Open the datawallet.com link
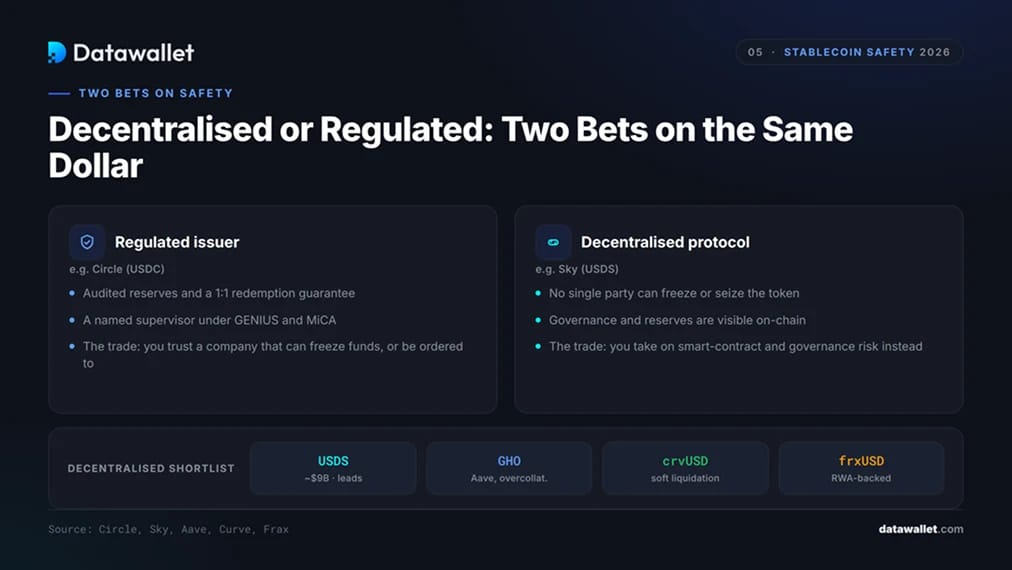 coord(920,529)
